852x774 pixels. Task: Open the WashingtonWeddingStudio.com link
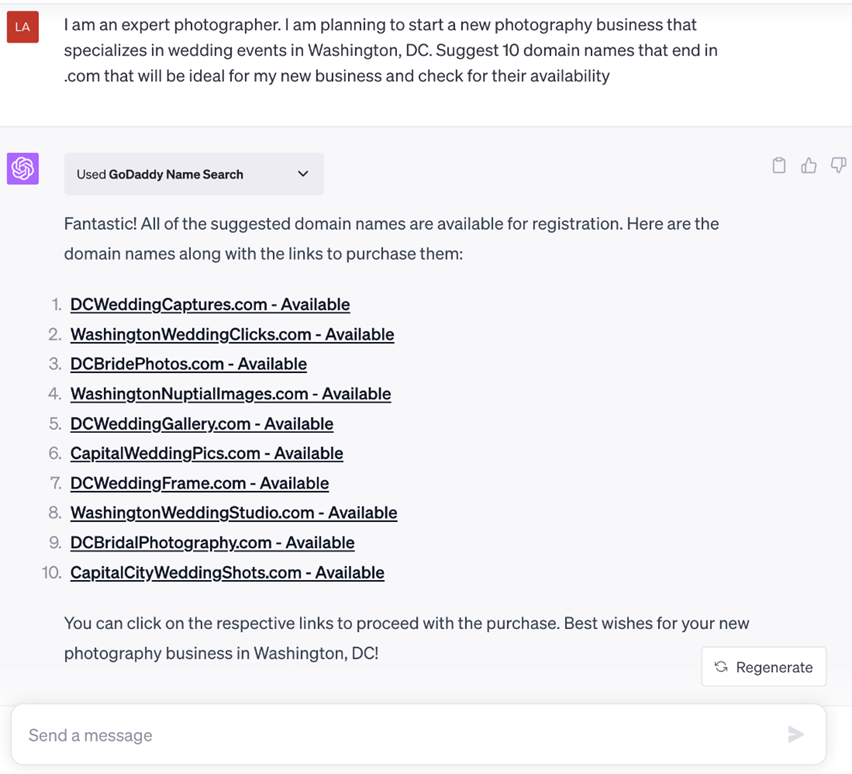pos(233,513)
